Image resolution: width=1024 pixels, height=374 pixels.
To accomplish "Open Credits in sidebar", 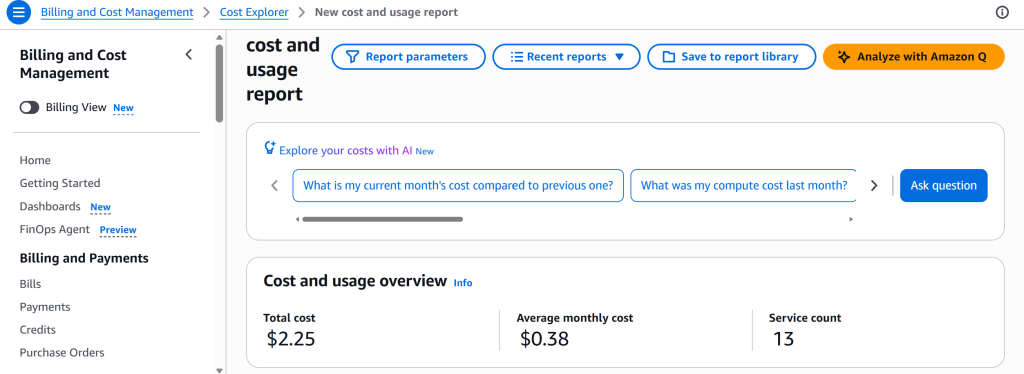I will coord(38,330).
